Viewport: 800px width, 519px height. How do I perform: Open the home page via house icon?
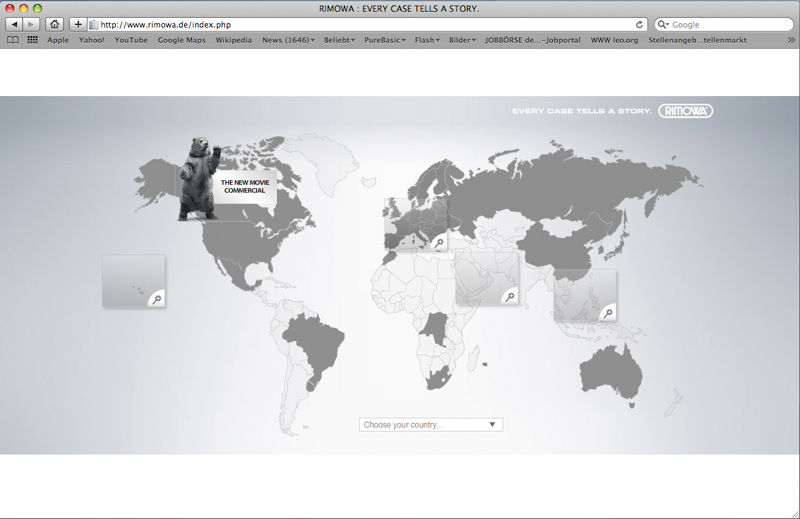(x=55, y=24)
